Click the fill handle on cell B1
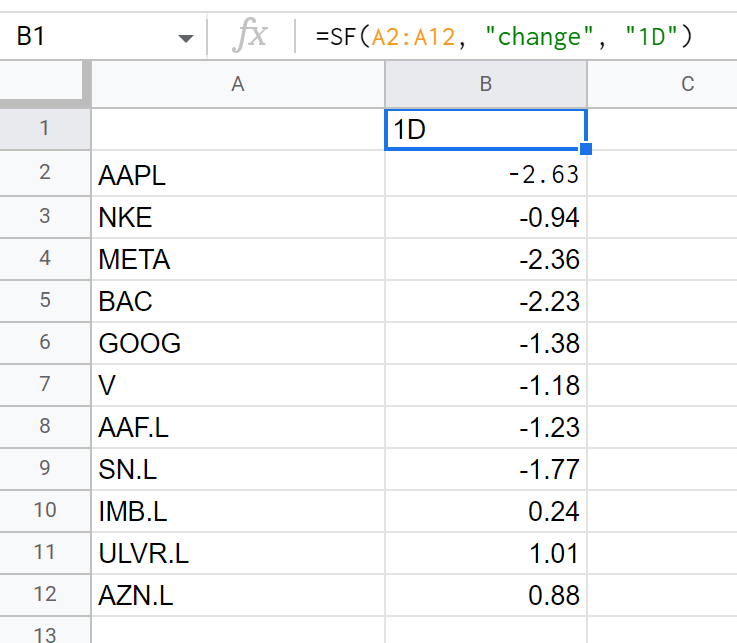The width and height of the screenshot is (737, 643). click(586, 149)
